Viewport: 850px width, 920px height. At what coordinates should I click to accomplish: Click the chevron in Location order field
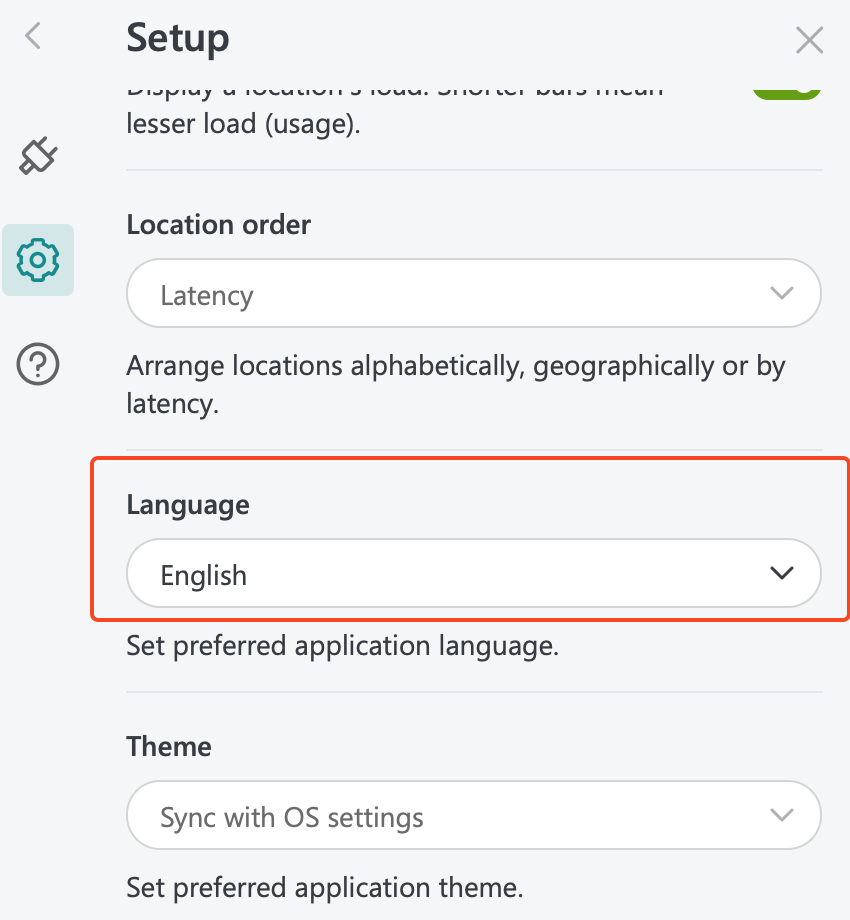click(781, 293)
